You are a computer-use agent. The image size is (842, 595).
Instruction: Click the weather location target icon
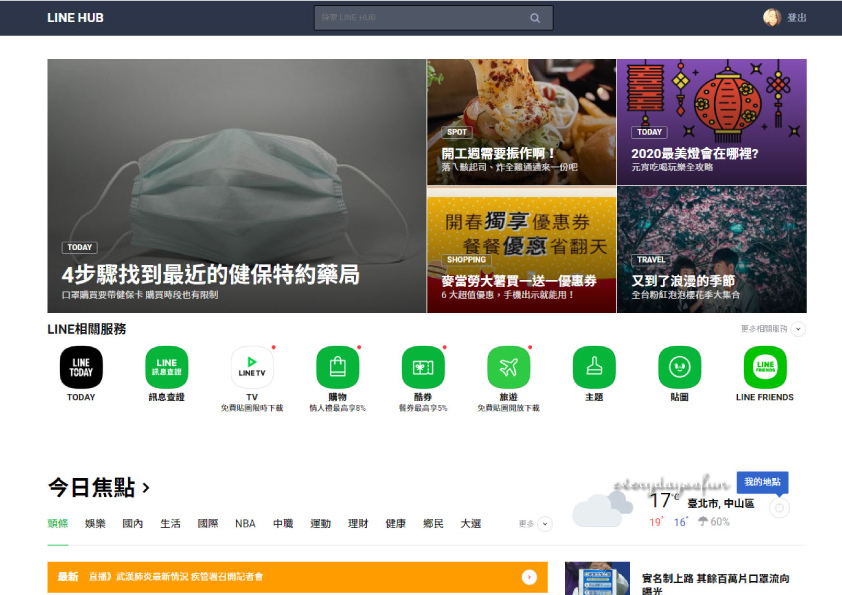point(780,507)
